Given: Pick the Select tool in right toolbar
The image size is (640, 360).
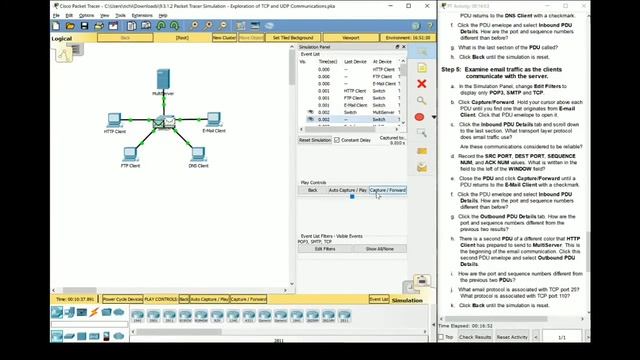Looking at the screenshot, I should (x=422, y=52).
